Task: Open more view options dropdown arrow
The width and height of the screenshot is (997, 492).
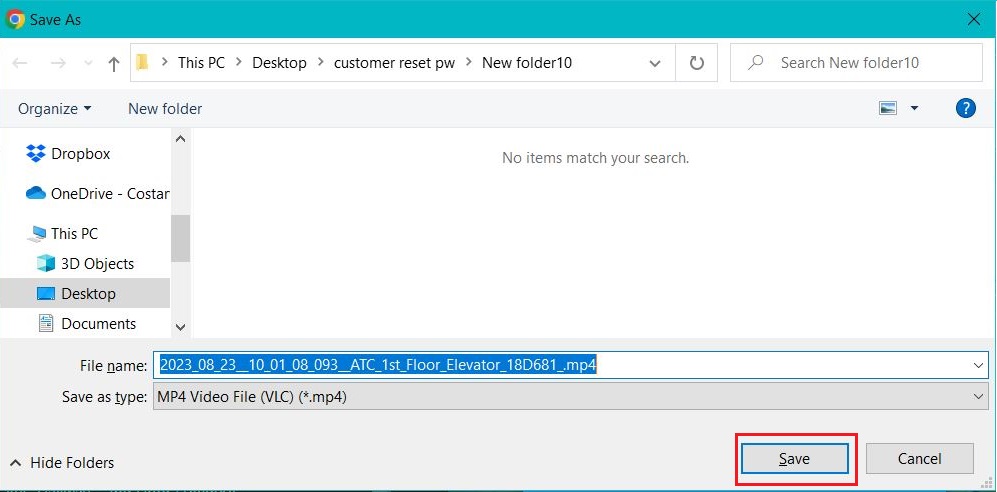Action: pyautogui.click(x=914, y=109)
